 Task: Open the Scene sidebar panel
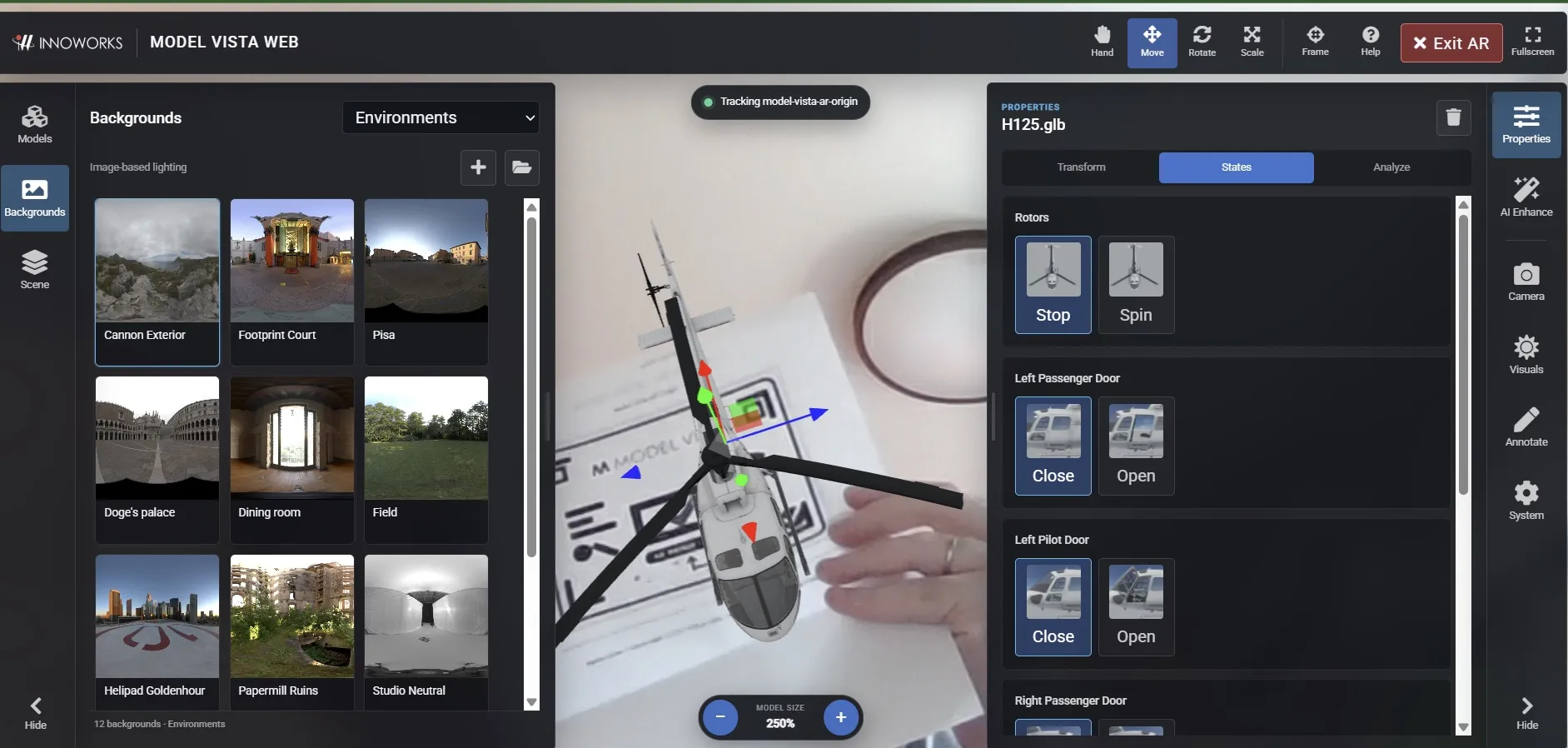35,271
